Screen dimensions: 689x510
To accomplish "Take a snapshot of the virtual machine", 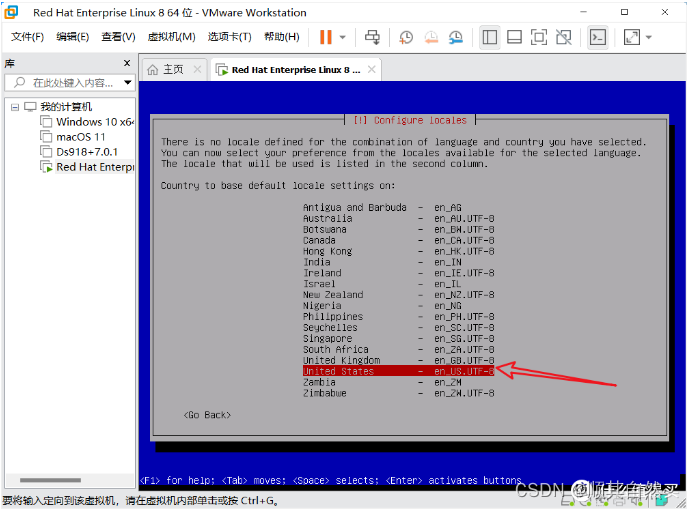I will coord(406,37).
